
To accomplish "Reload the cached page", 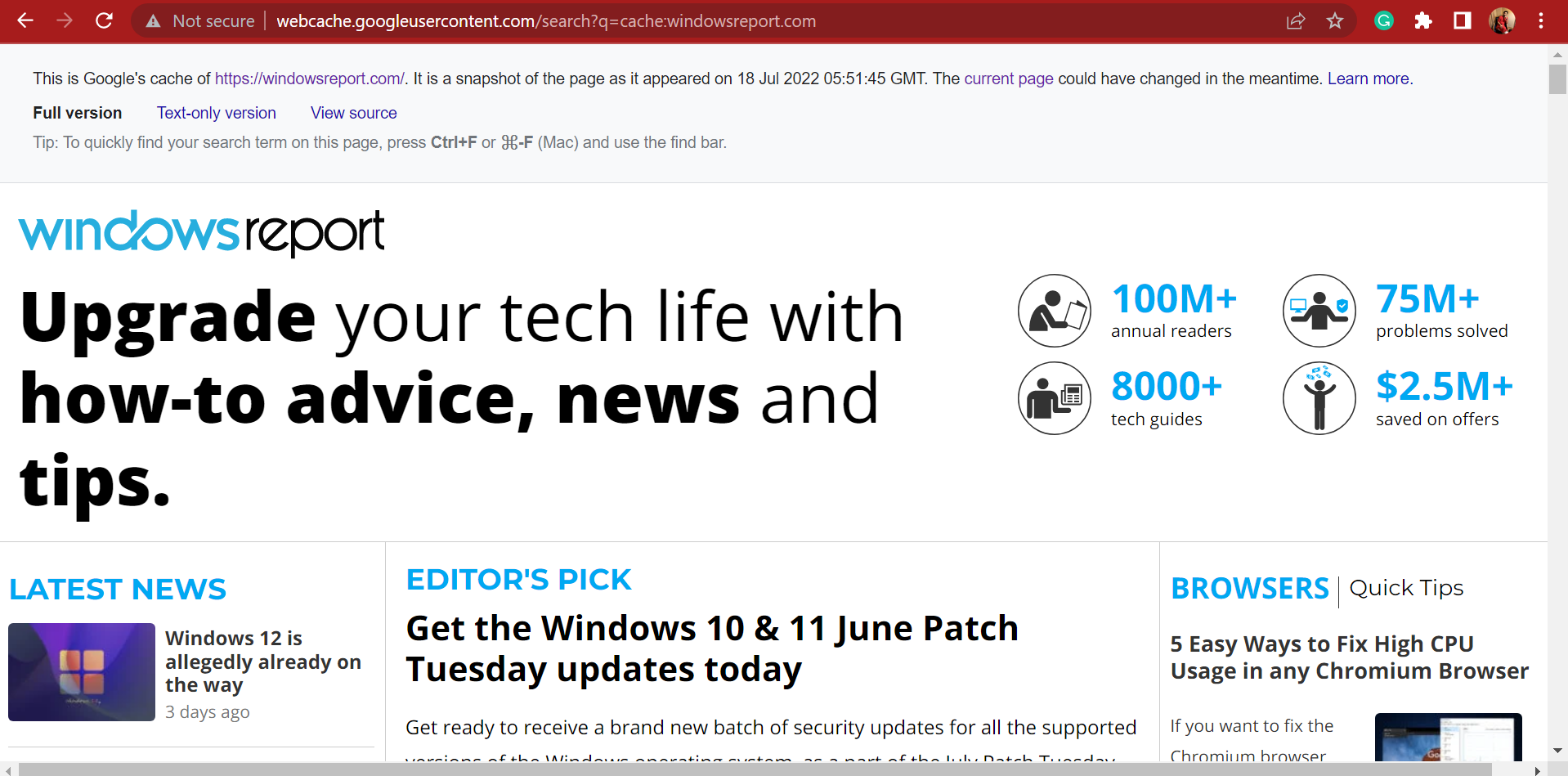I will 104,20.
